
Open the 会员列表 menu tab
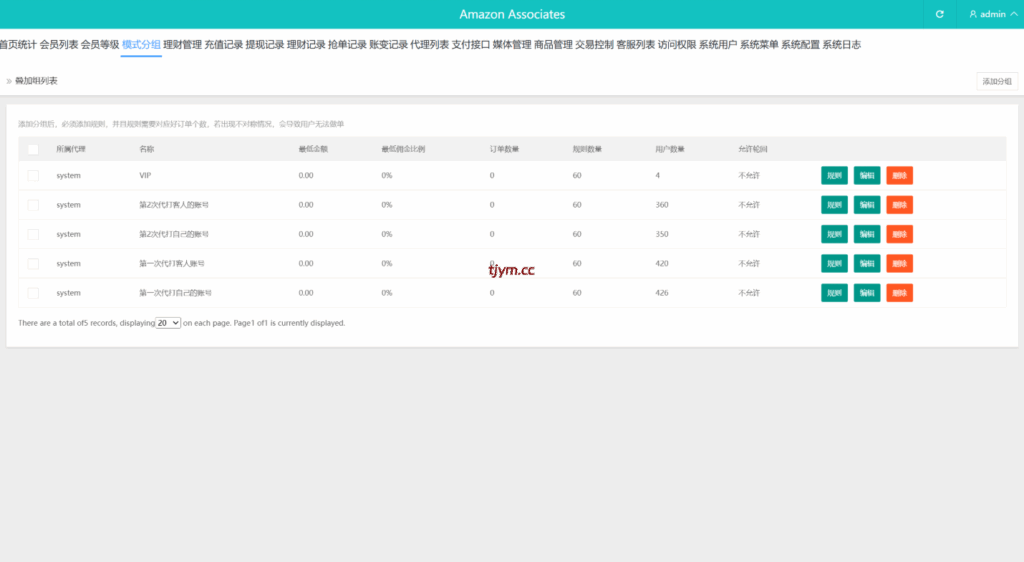point(59,45)
